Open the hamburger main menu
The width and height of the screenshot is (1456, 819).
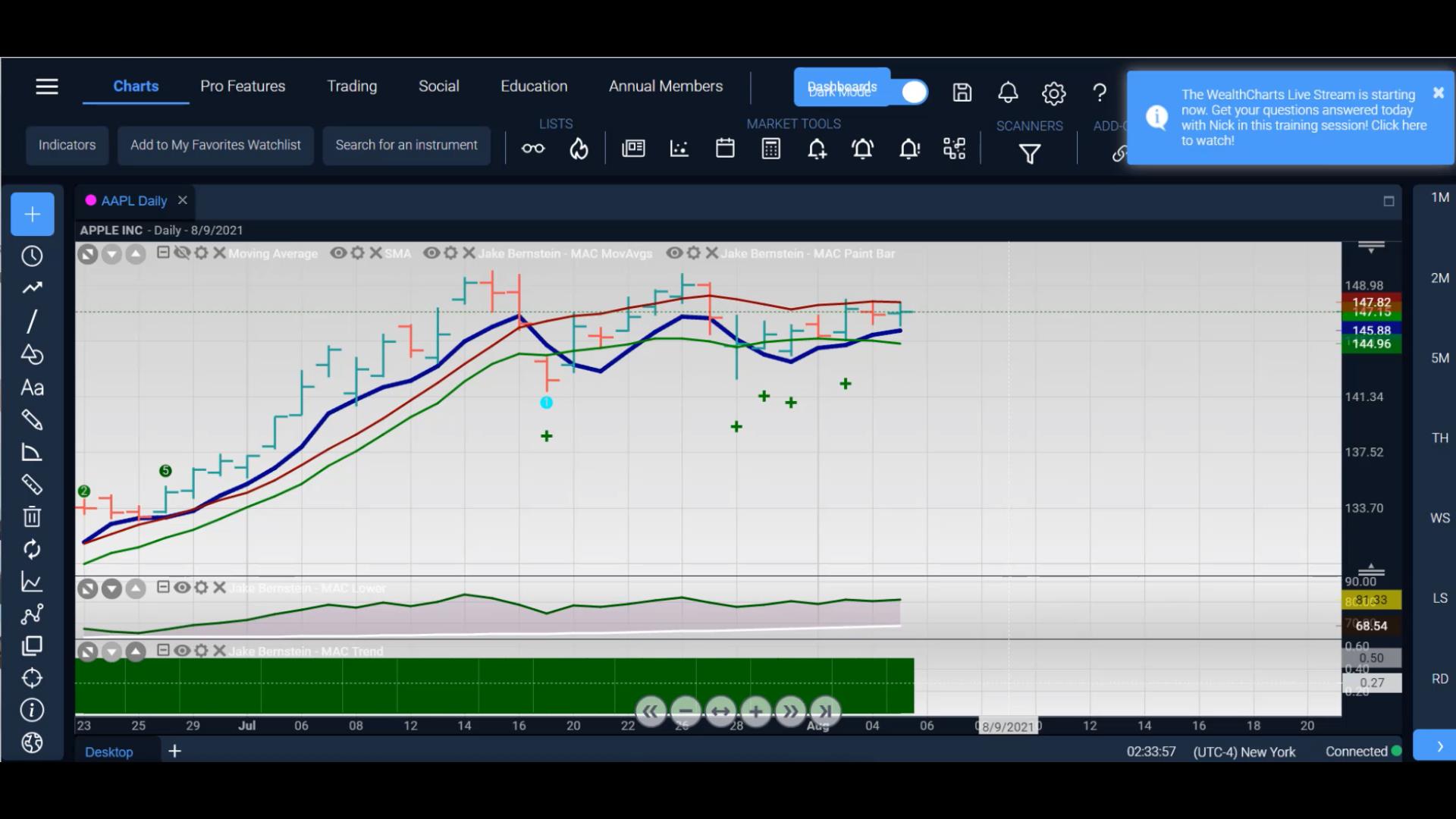click(x=47, y=86)
